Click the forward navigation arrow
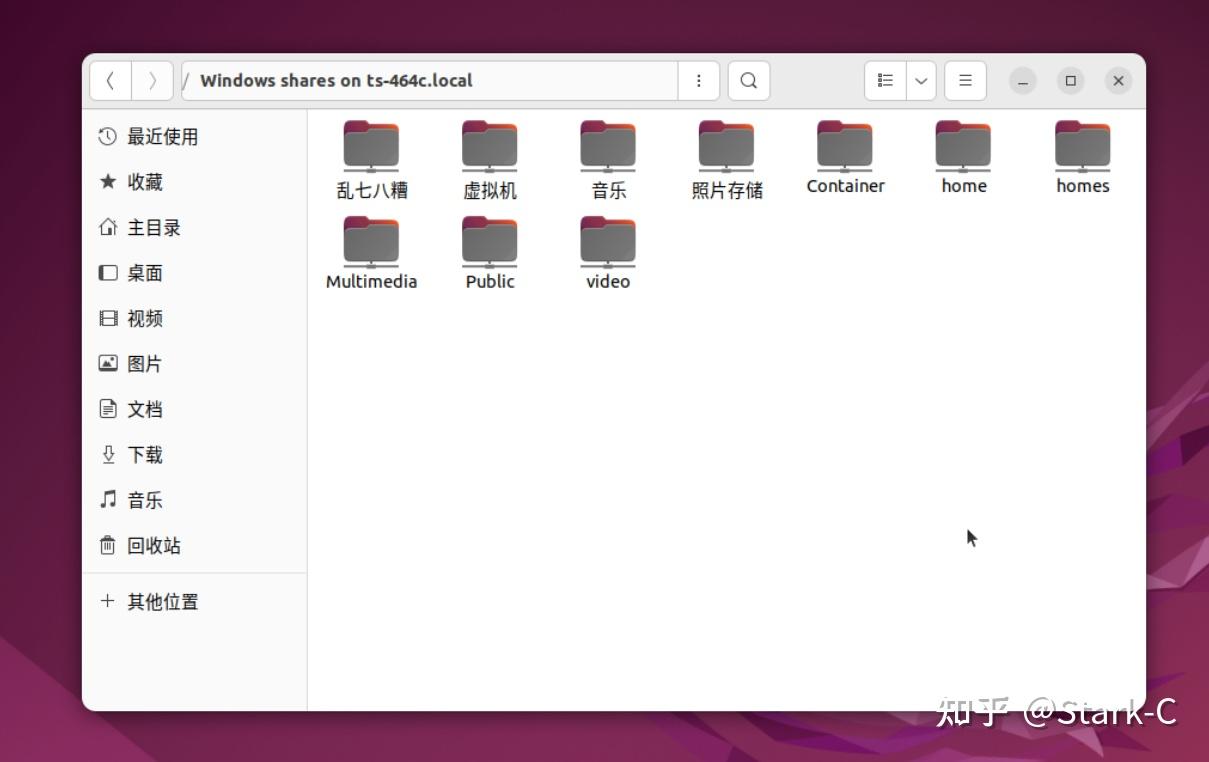 pyautogui.click(x=152, y=80)
